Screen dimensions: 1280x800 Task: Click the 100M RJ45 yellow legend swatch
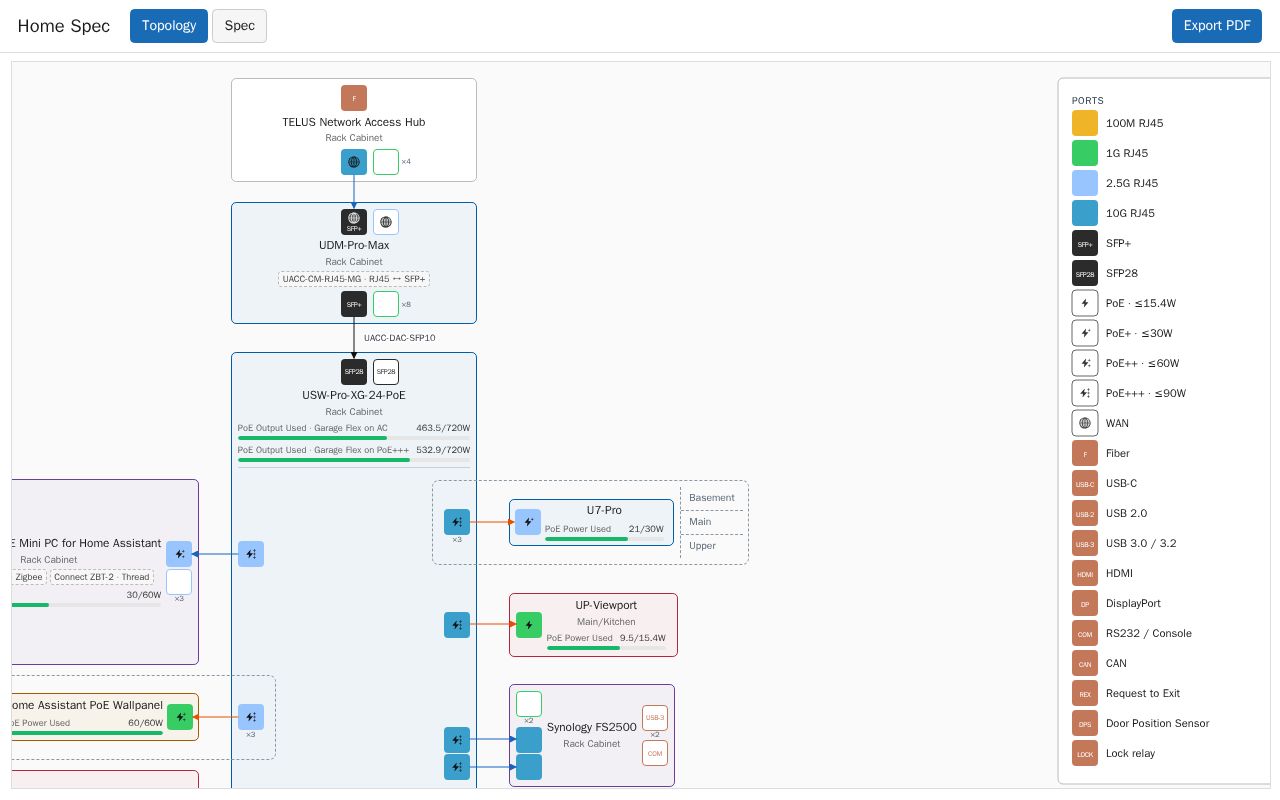[1085, 123]
